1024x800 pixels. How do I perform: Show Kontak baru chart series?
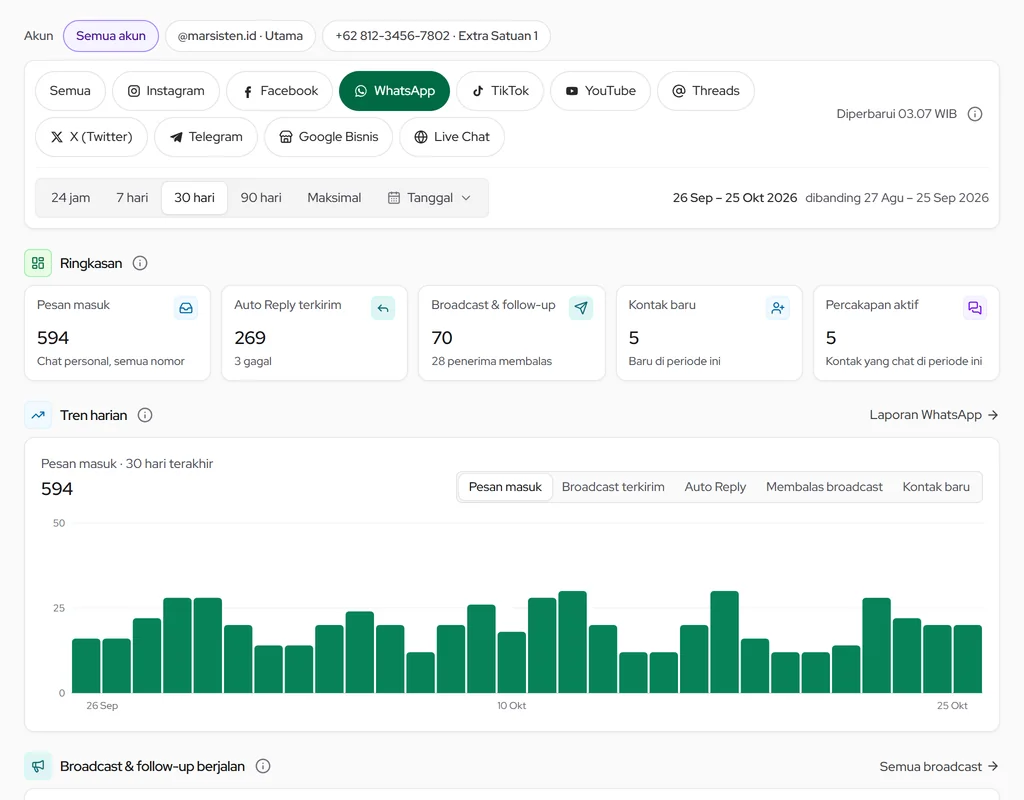pos(936,487)
